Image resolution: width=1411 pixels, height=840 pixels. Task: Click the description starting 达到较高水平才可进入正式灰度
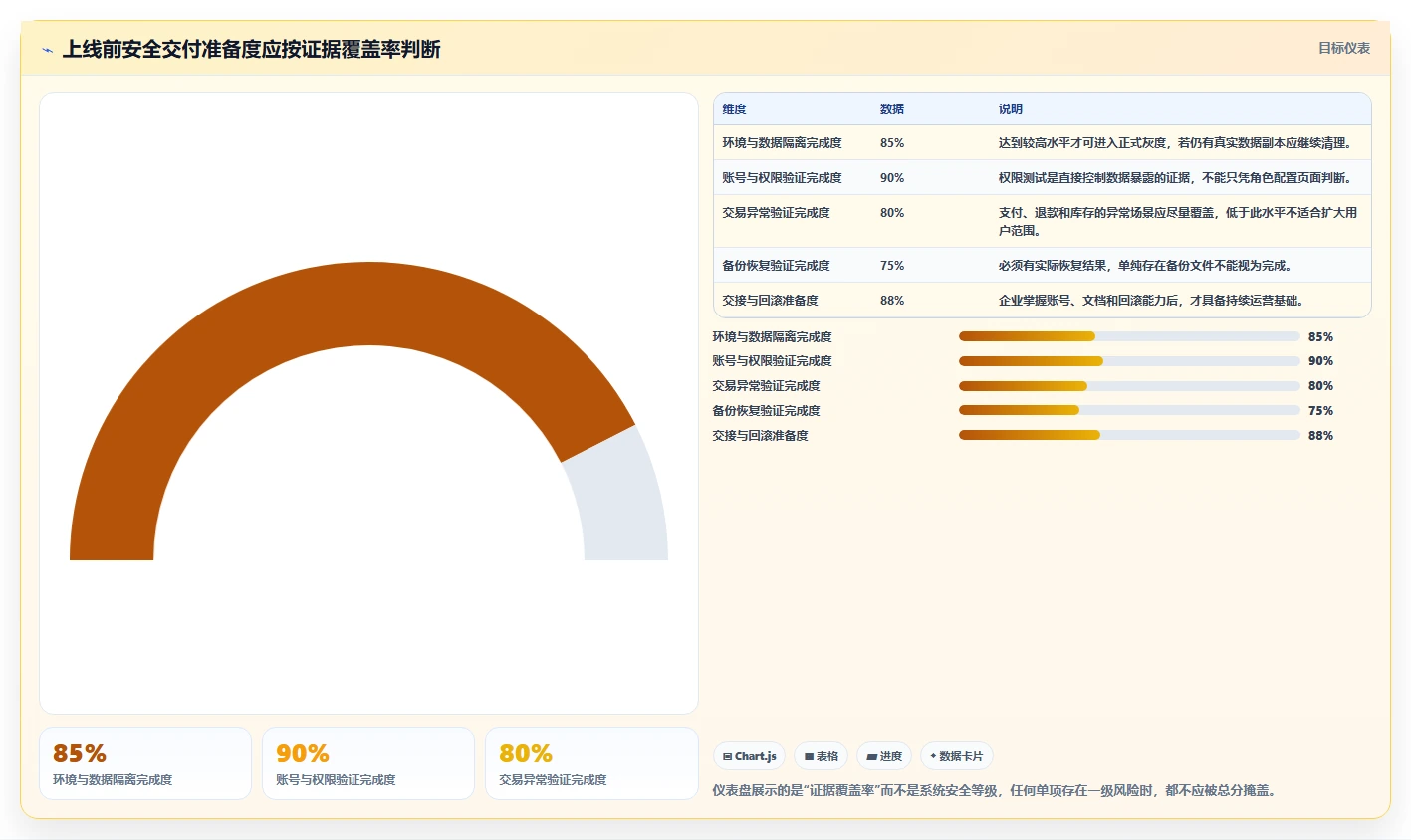pyautogui.click(x=1177, y=143)
